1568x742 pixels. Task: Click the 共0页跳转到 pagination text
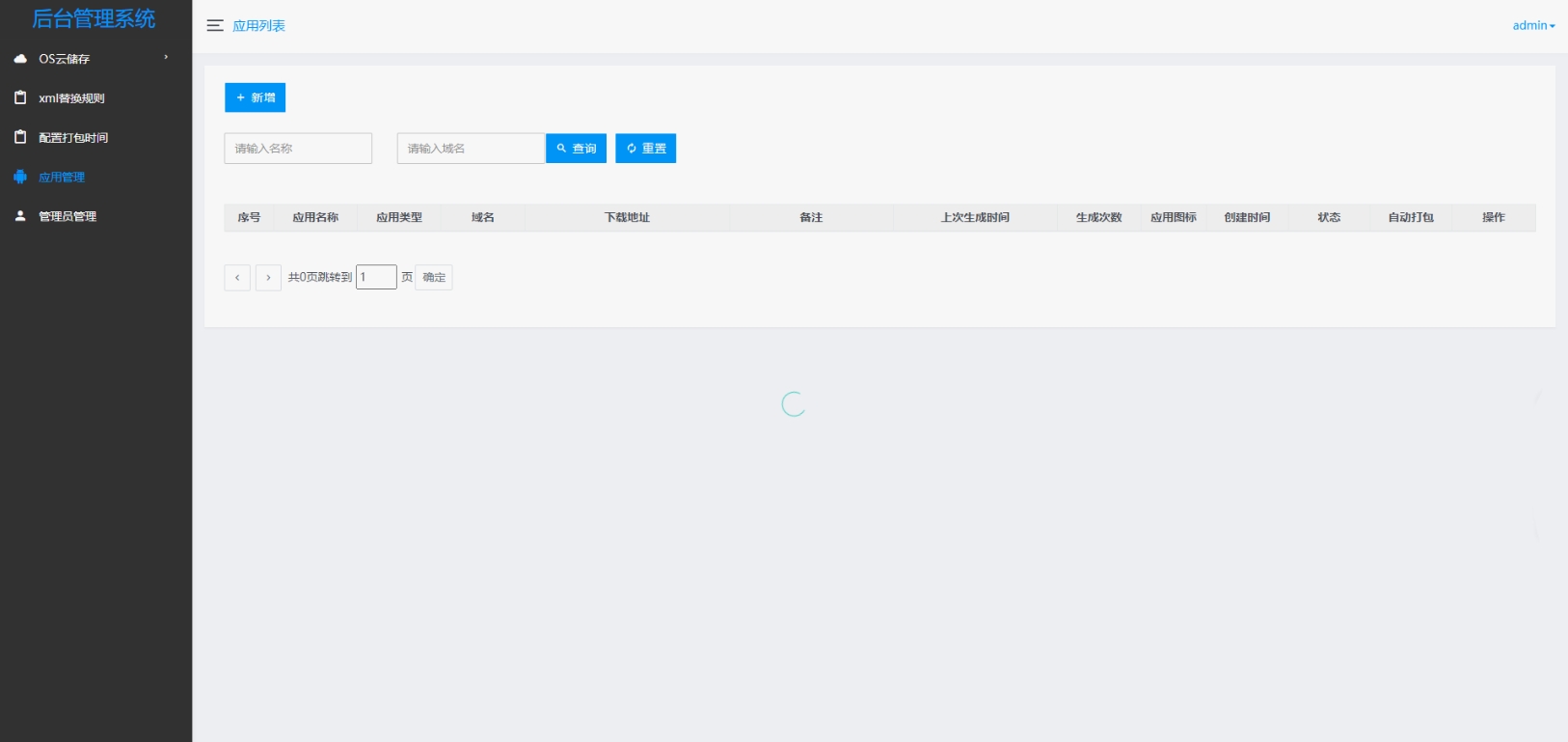pos(320,278)
